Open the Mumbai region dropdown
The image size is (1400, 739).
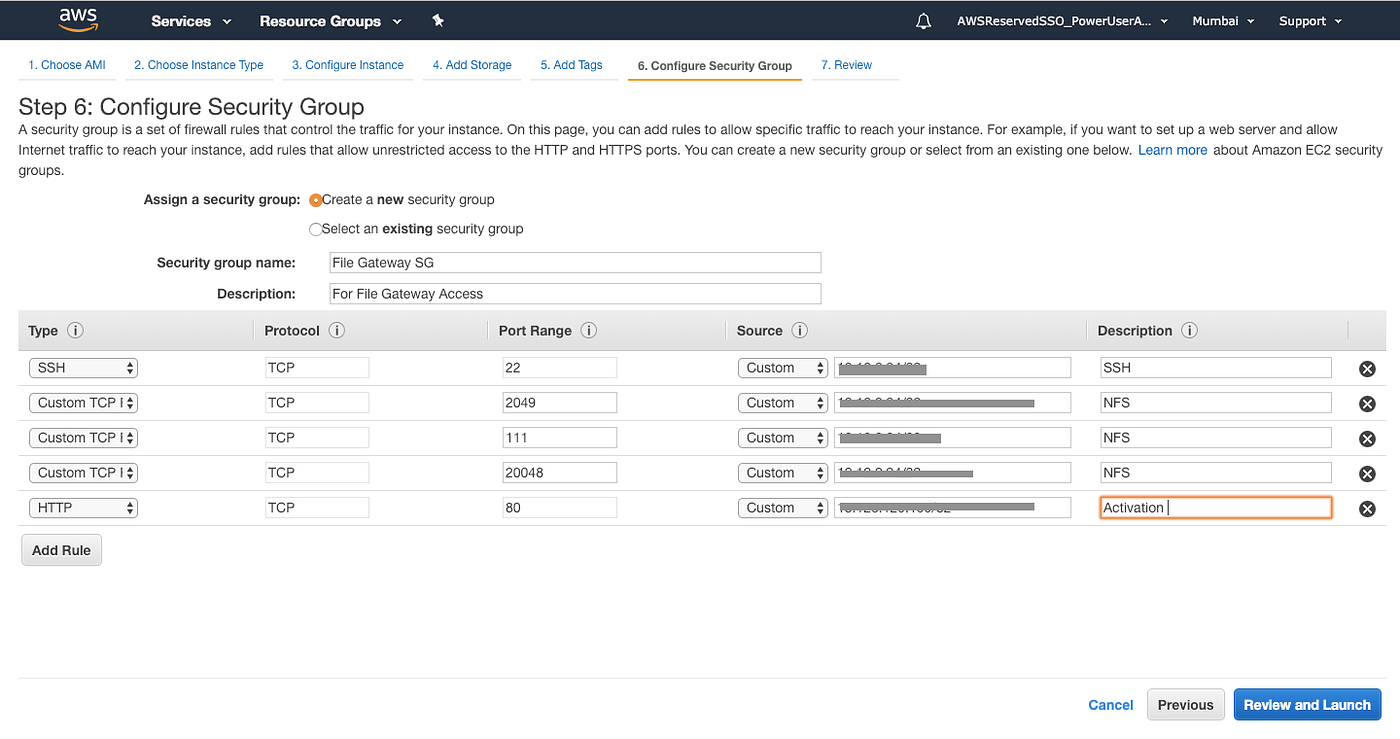point(1222,20)
